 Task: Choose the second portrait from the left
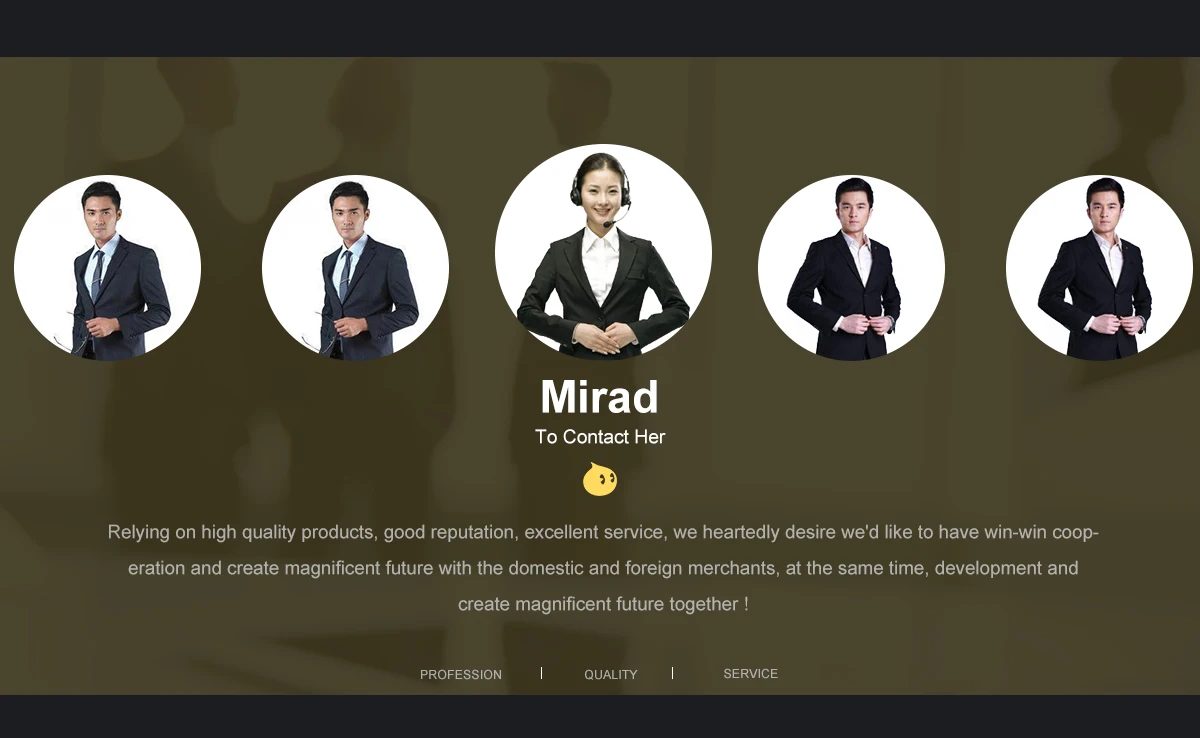pyautogui.click(x=355, y=268)
